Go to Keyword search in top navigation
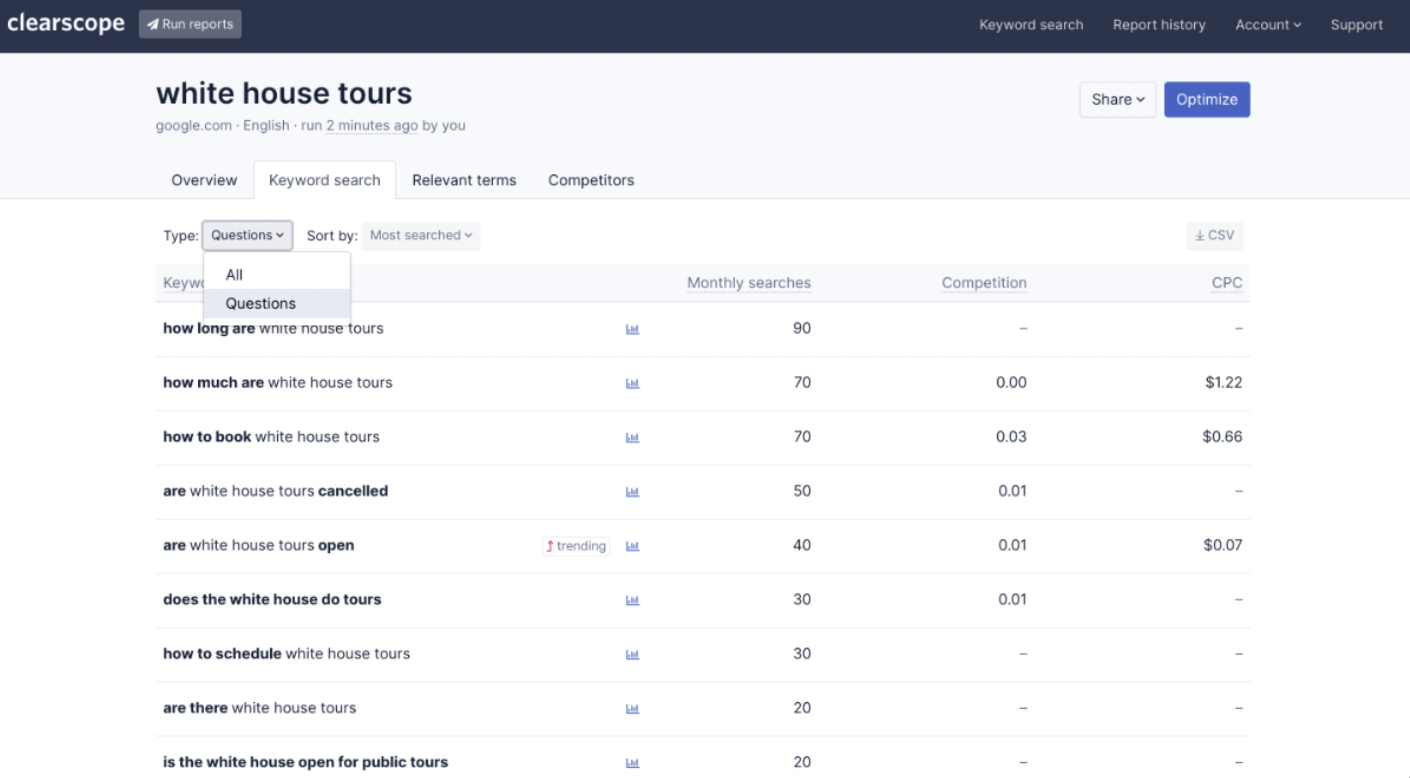1410x778 pixels. [1031, 25]
